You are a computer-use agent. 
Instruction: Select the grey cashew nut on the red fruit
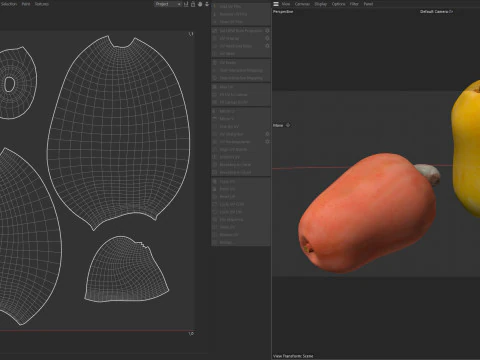click(x=429, y=173)
